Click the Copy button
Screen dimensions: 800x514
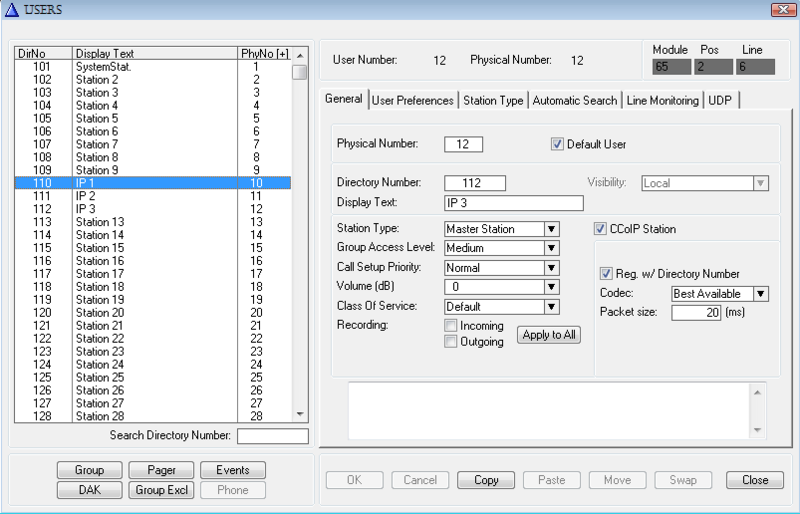(x=486, y=480)
